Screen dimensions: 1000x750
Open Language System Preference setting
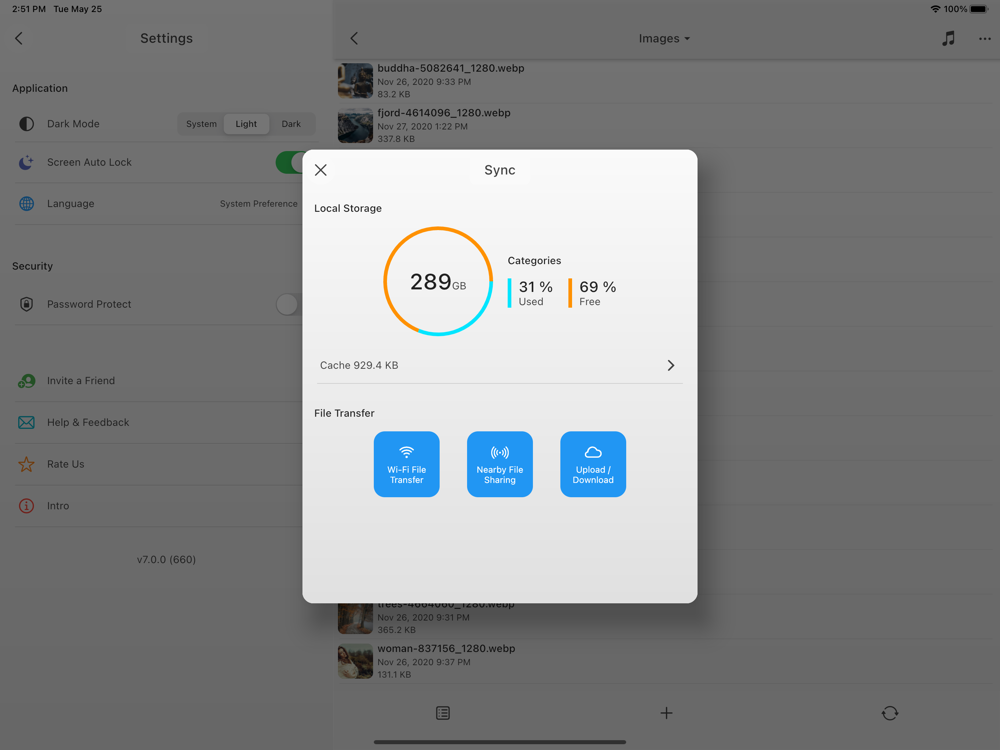tap(258, 203)
